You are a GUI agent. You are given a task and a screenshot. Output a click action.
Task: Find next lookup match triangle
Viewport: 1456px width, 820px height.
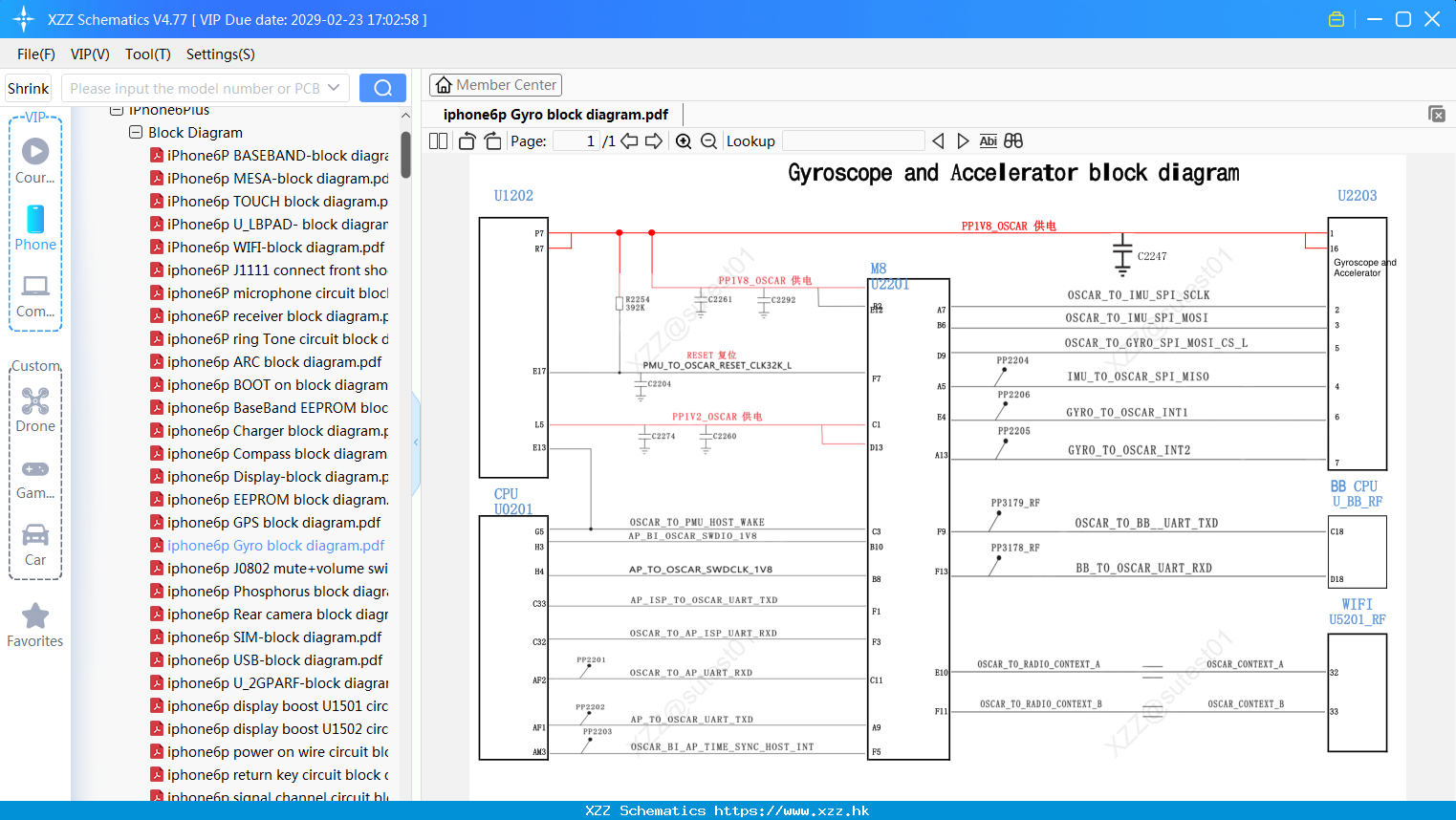(x=963, y=140)
